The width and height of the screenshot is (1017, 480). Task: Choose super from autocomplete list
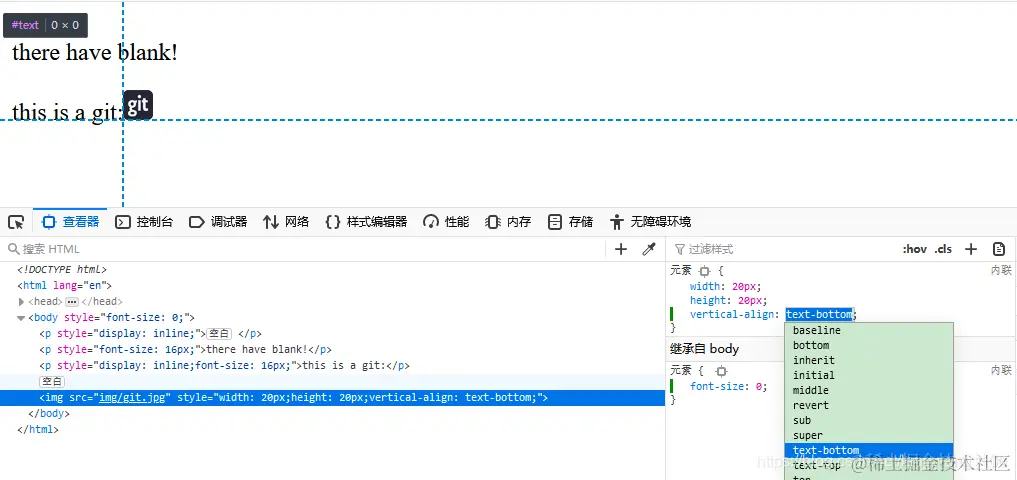(x=868, y=435)
